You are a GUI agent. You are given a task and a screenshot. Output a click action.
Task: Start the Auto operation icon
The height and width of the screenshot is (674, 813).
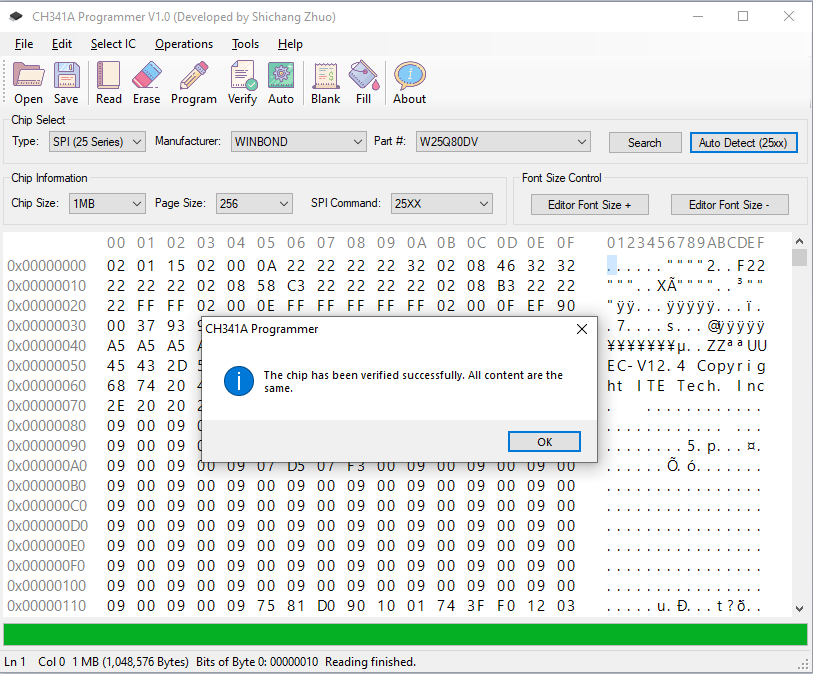[281, 83]
